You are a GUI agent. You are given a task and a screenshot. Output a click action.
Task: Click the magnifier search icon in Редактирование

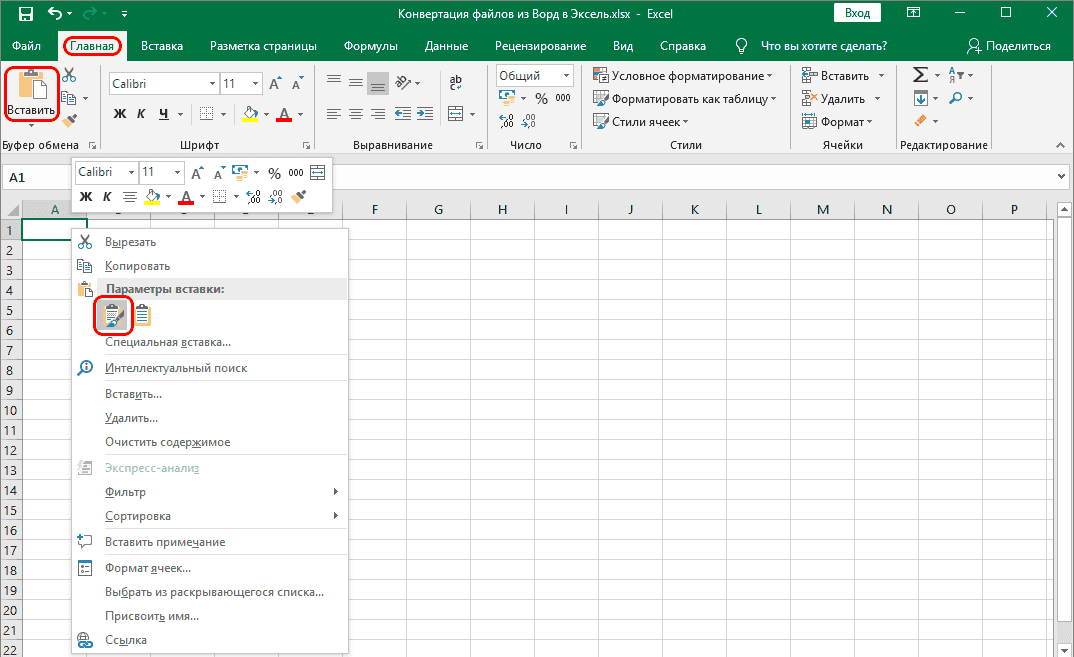[x=956, y=97]
